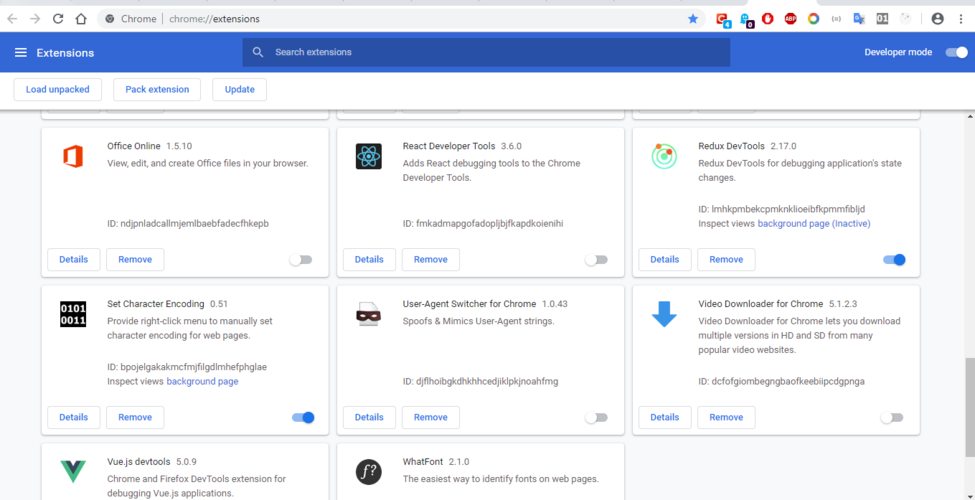Remove React Developer Tools extension

point(431,259)
